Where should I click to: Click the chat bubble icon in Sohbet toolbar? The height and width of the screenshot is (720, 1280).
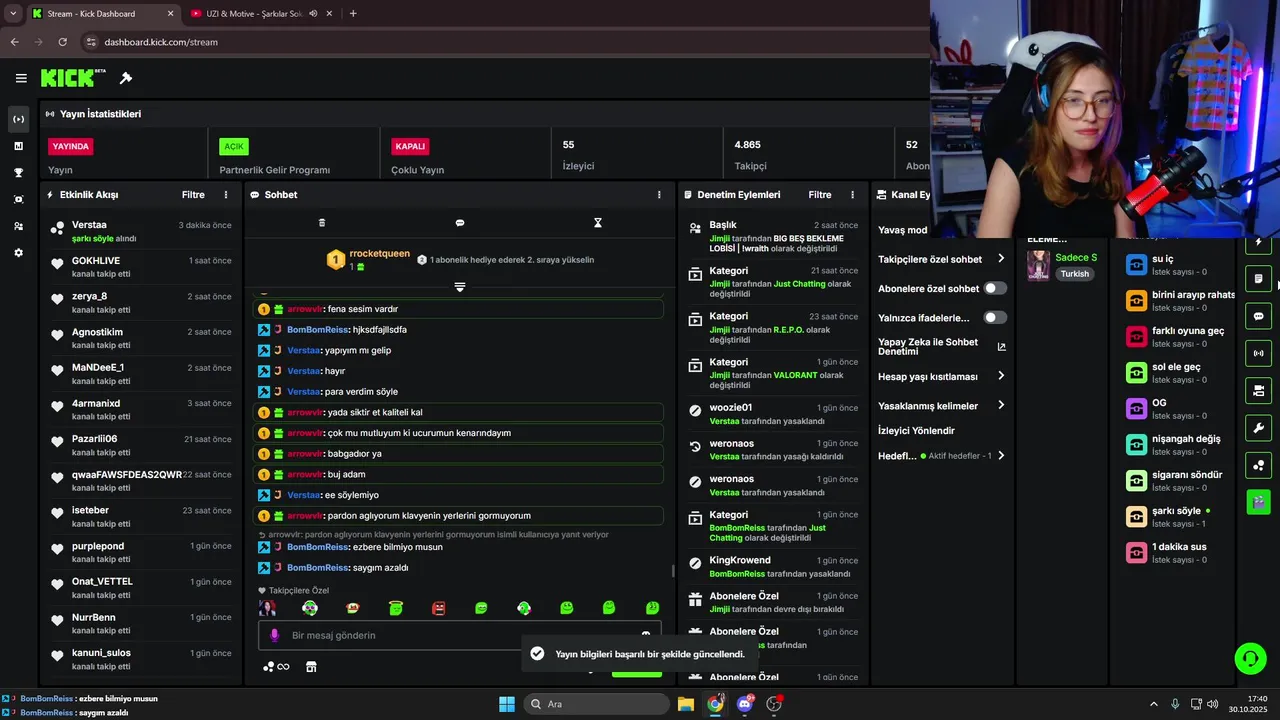tap(460, 223)
